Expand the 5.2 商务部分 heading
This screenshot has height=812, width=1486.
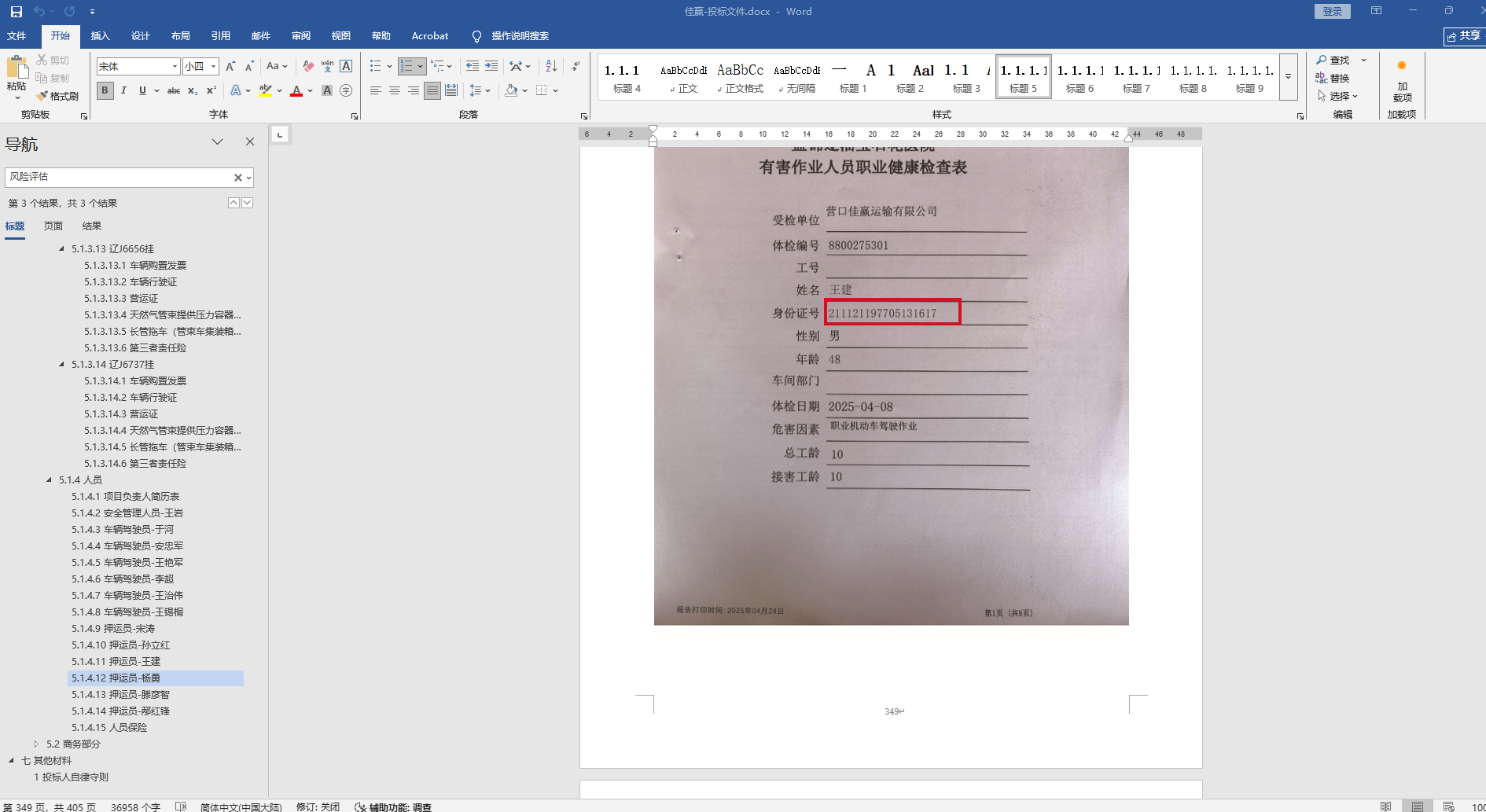[x=36, y=744]
